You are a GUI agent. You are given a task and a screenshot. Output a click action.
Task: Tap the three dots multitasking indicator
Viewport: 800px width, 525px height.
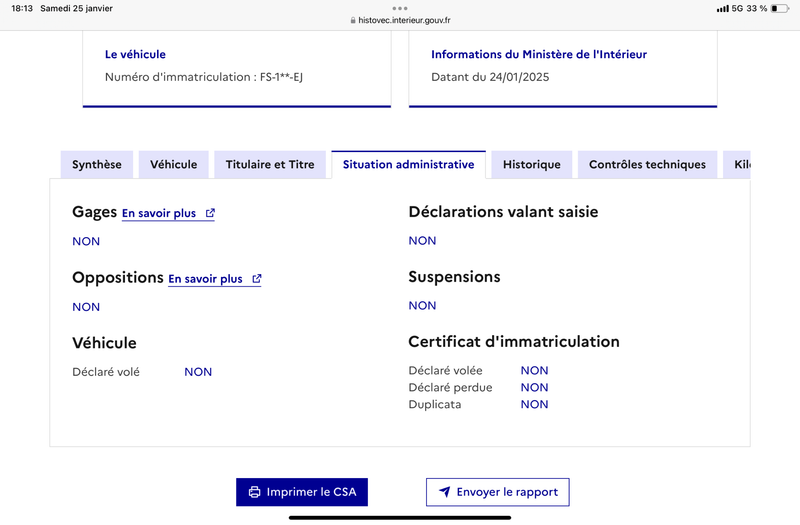pyautogui.click(x=400, y=8)
